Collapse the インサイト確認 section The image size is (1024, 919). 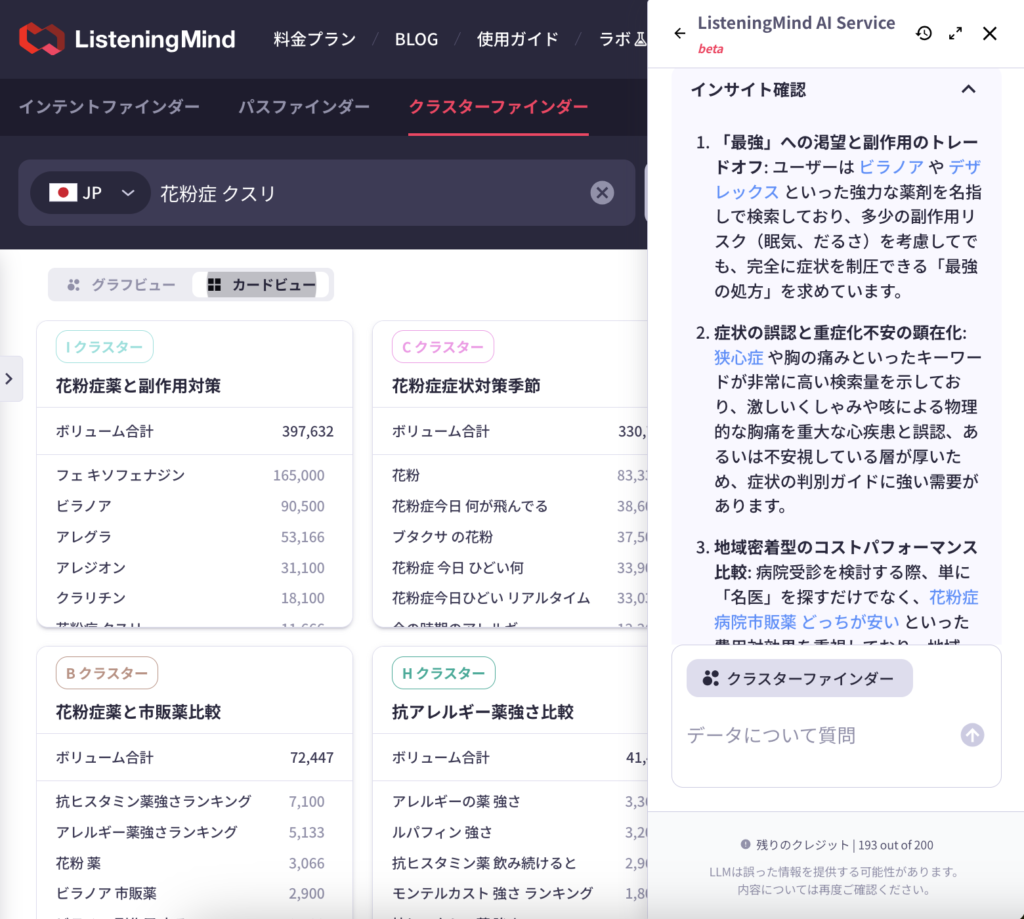[967, 90]
